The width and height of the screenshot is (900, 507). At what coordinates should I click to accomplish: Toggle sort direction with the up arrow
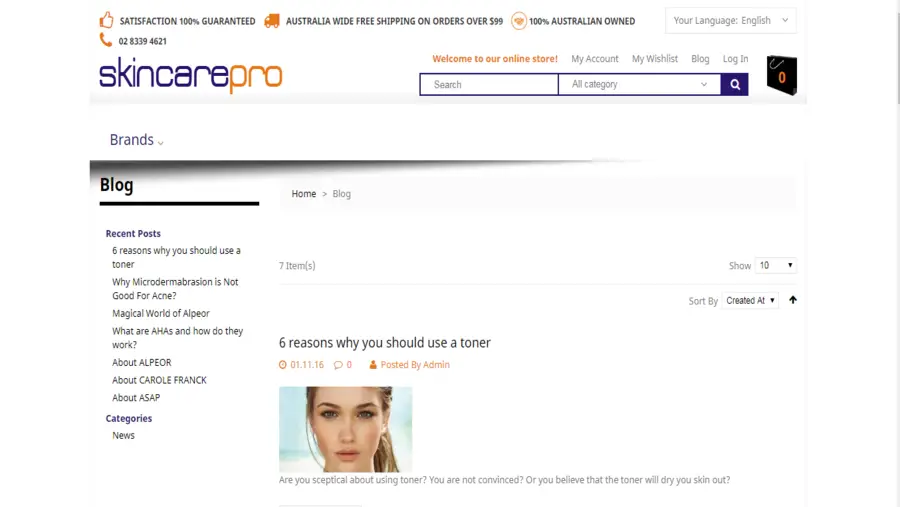coord(793,300)
